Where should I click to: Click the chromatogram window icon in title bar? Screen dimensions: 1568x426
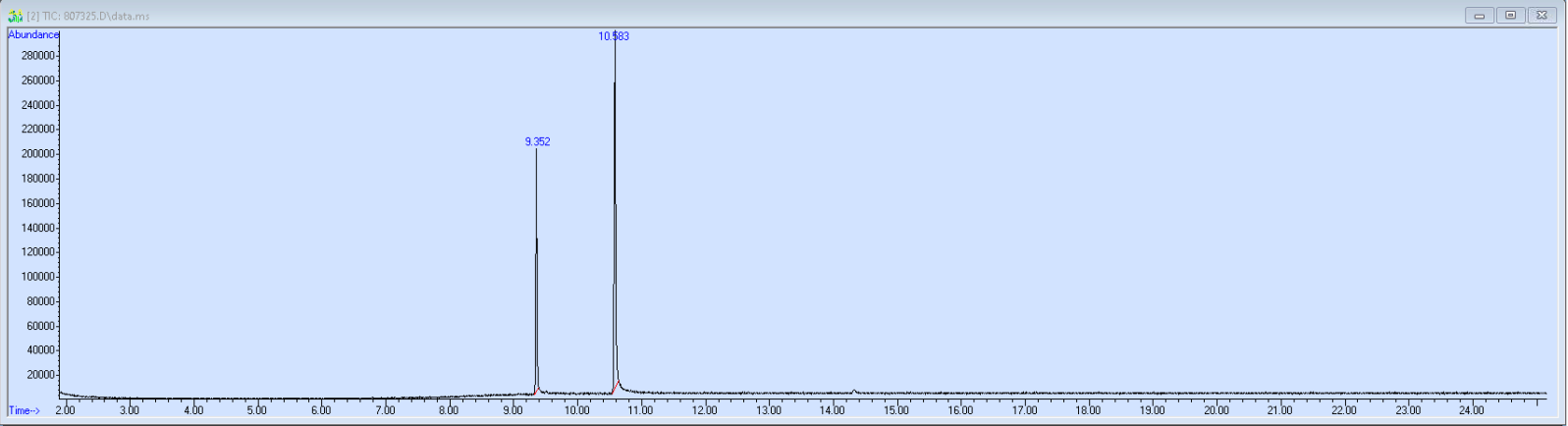point(15,16)
